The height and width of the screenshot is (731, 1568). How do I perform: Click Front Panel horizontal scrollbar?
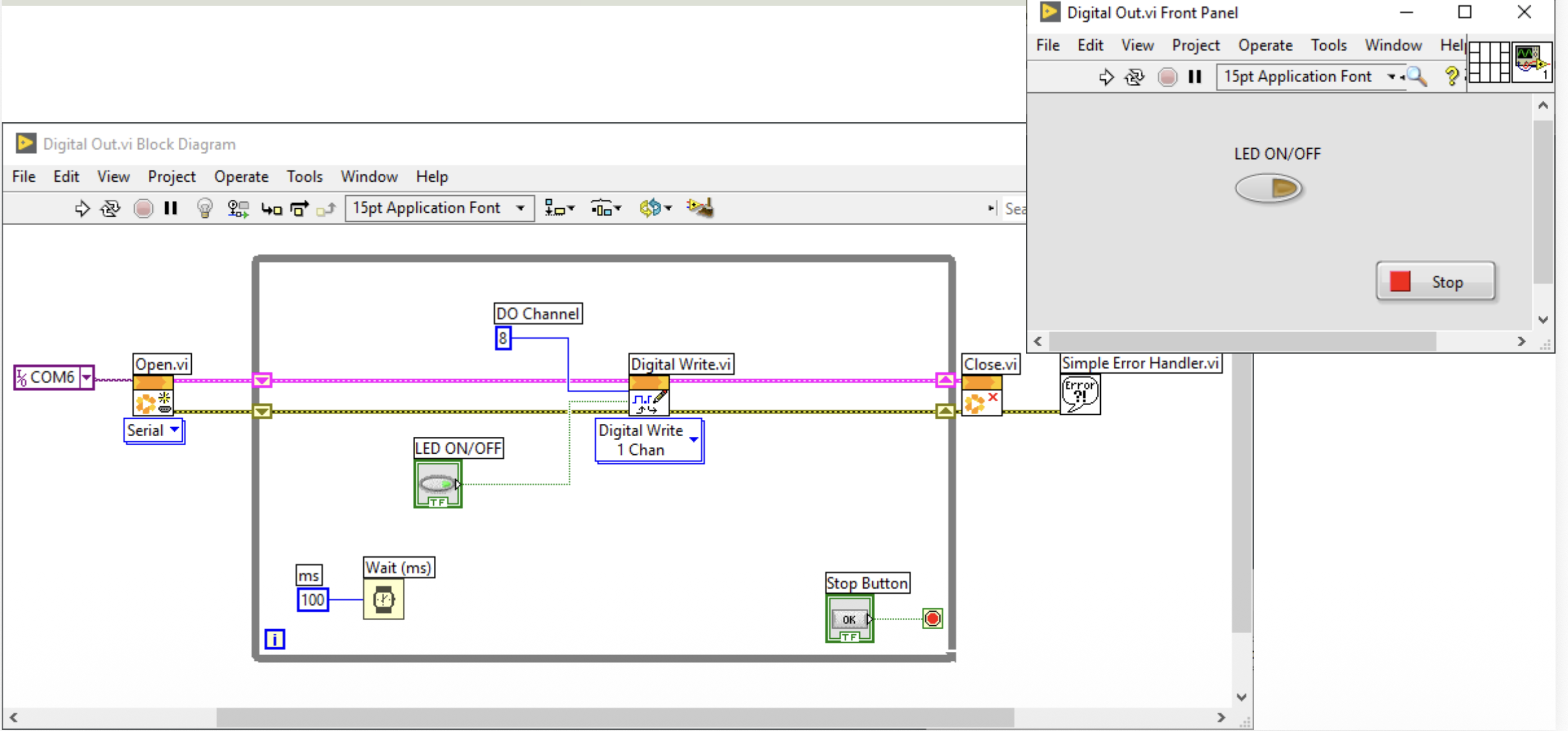point(1242,342)
